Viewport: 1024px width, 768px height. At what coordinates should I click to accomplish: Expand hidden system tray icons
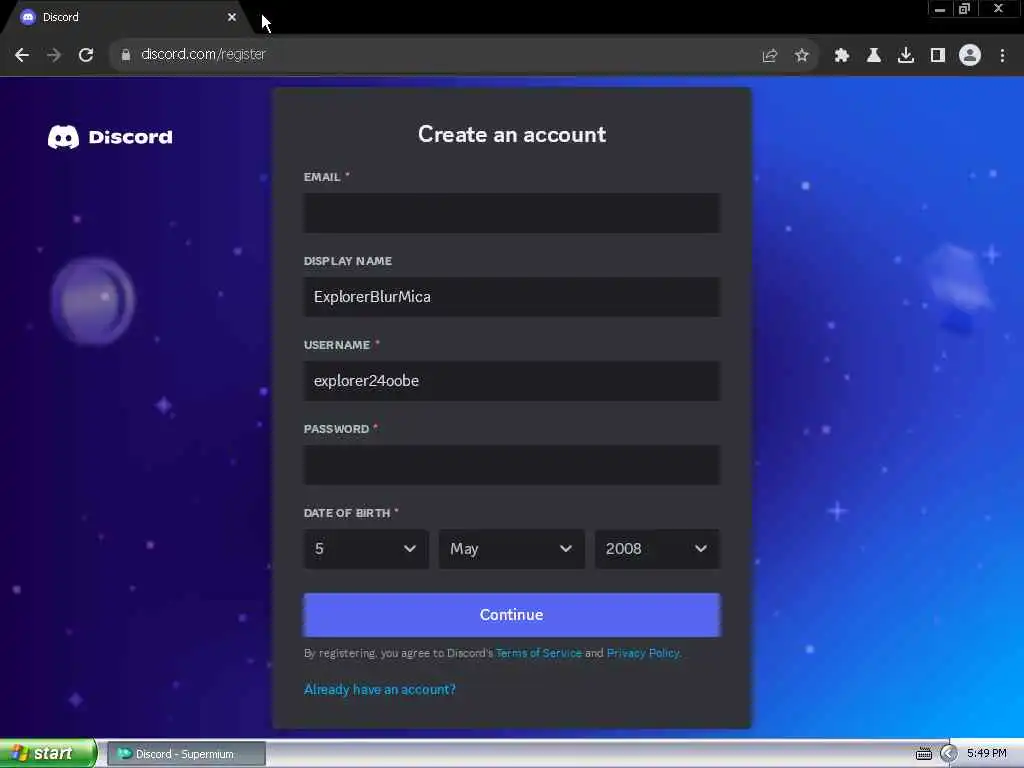[x=948, y=754]
